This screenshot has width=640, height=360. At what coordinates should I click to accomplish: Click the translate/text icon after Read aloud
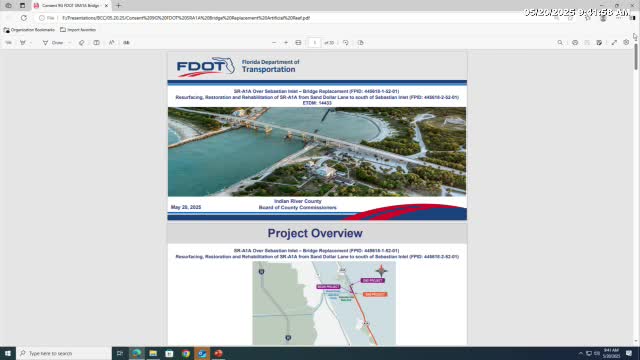coord(127,42)
